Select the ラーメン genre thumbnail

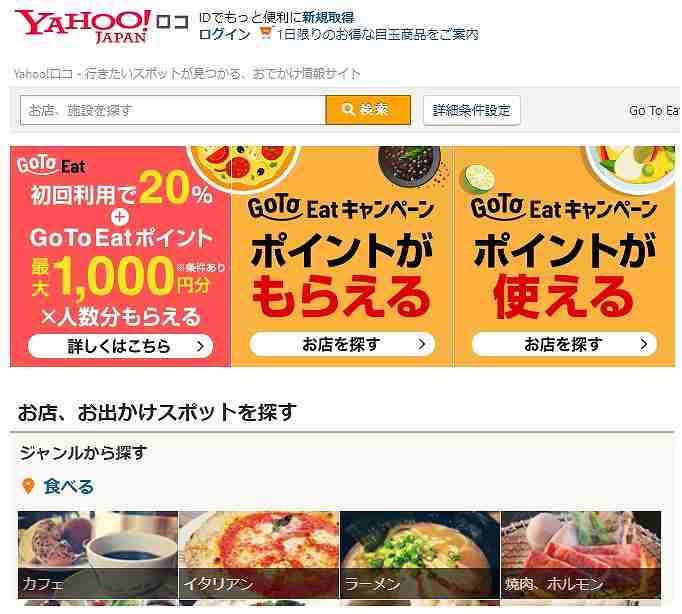420,555
